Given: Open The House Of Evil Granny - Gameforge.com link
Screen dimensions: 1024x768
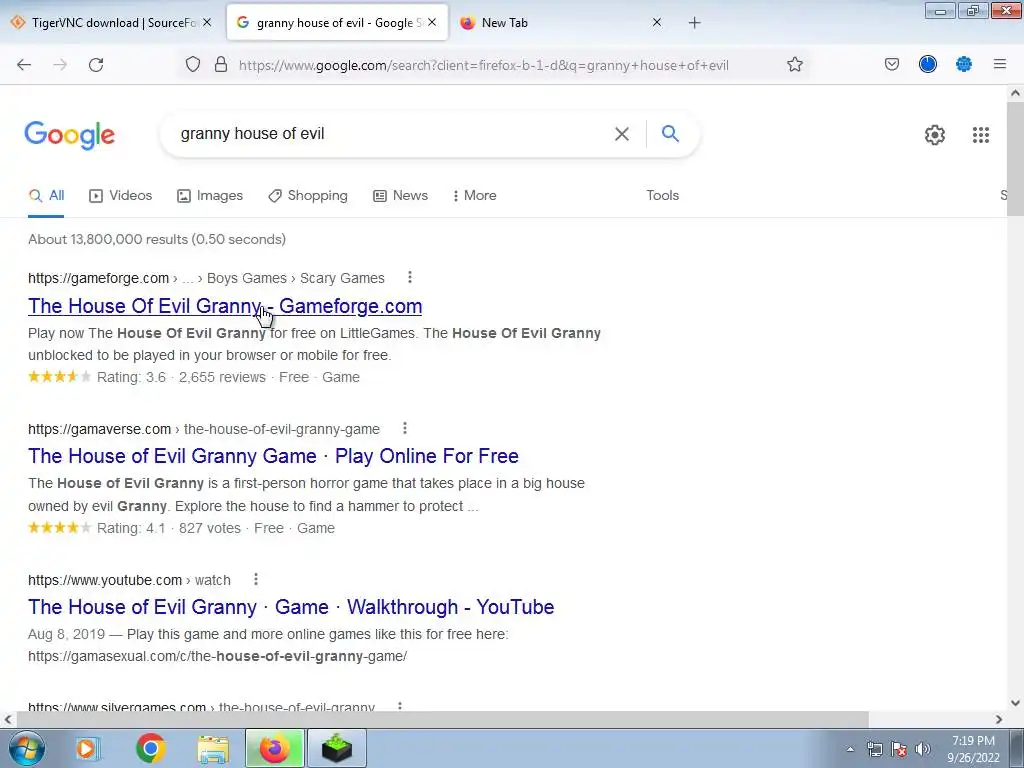Looking at the screenshot, I should tap(225, 306).
